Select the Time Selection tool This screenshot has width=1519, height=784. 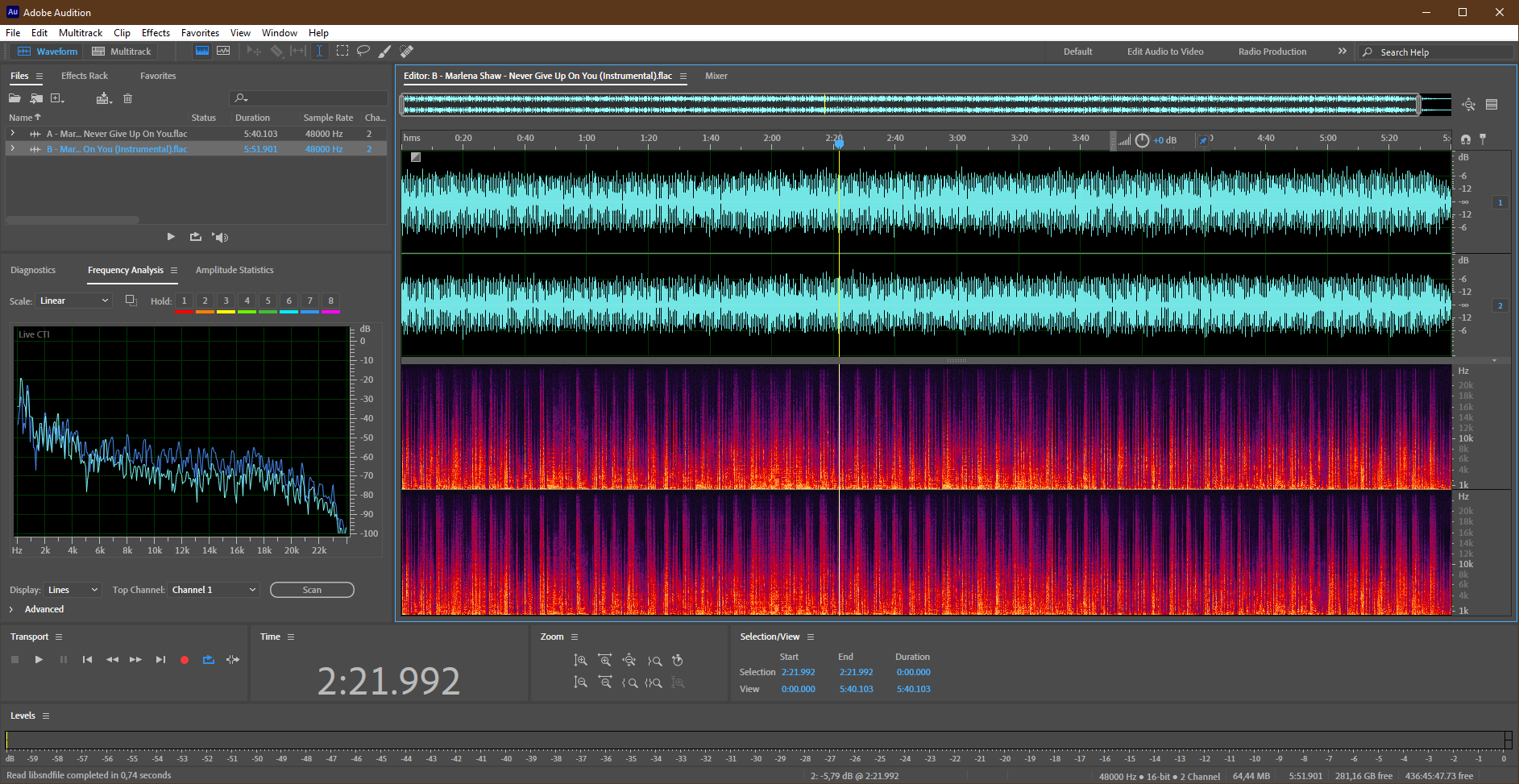pos(319,51)
